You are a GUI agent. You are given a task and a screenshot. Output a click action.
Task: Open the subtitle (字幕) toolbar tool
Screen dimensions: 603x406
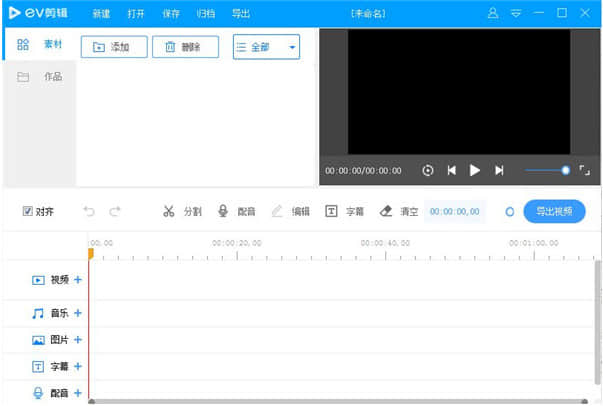[345, 212]
